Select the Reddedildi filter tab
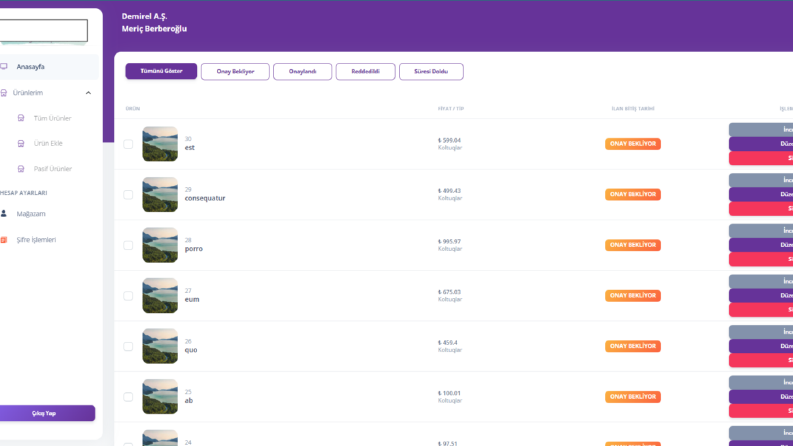The width and height of the screenshot is (793, 446). [x=365, y=71]
